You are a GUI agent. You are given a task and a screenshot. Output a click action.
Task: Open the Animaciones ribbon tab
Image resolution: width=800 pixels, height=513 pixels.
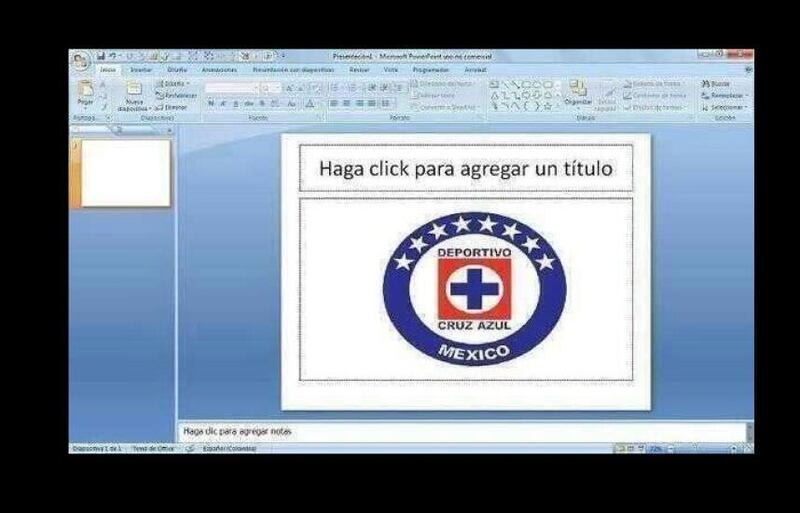[x=219, y=70]
